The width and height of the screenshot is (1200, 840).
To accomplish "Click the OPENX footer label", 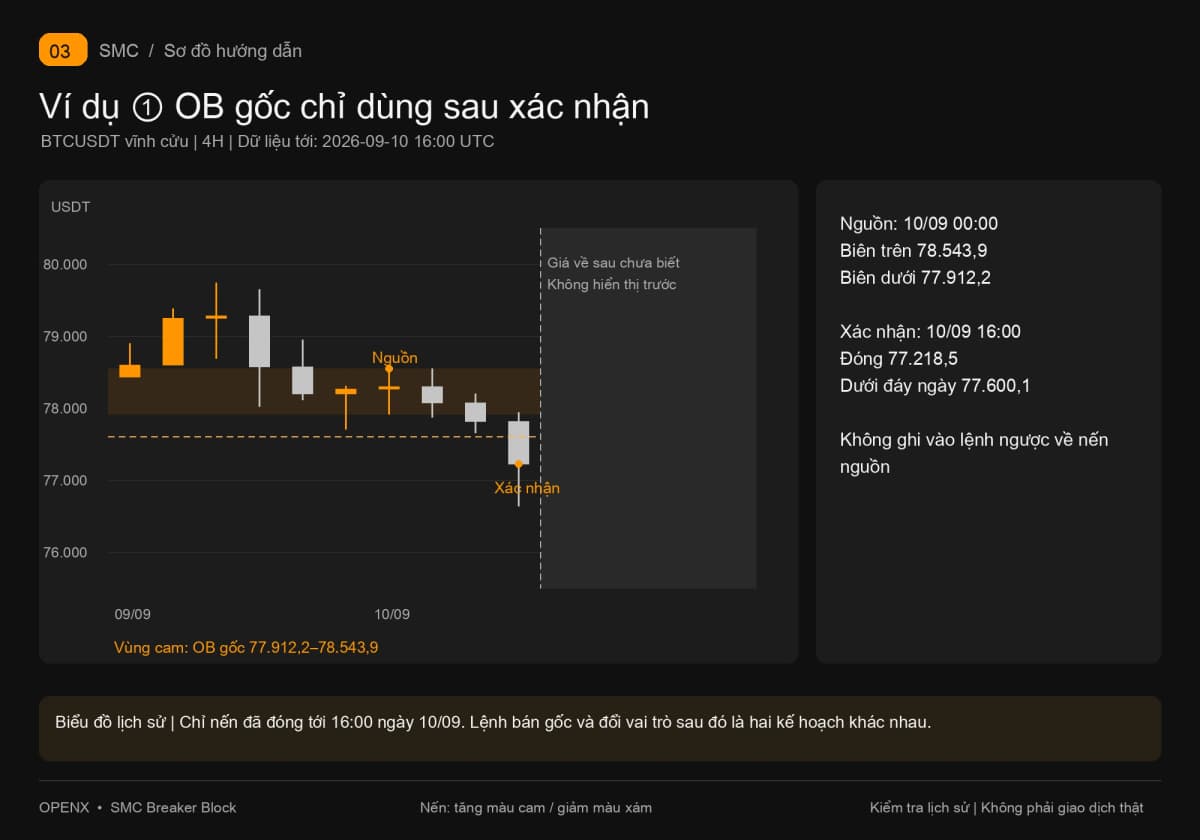I will (x=64, y=807).
